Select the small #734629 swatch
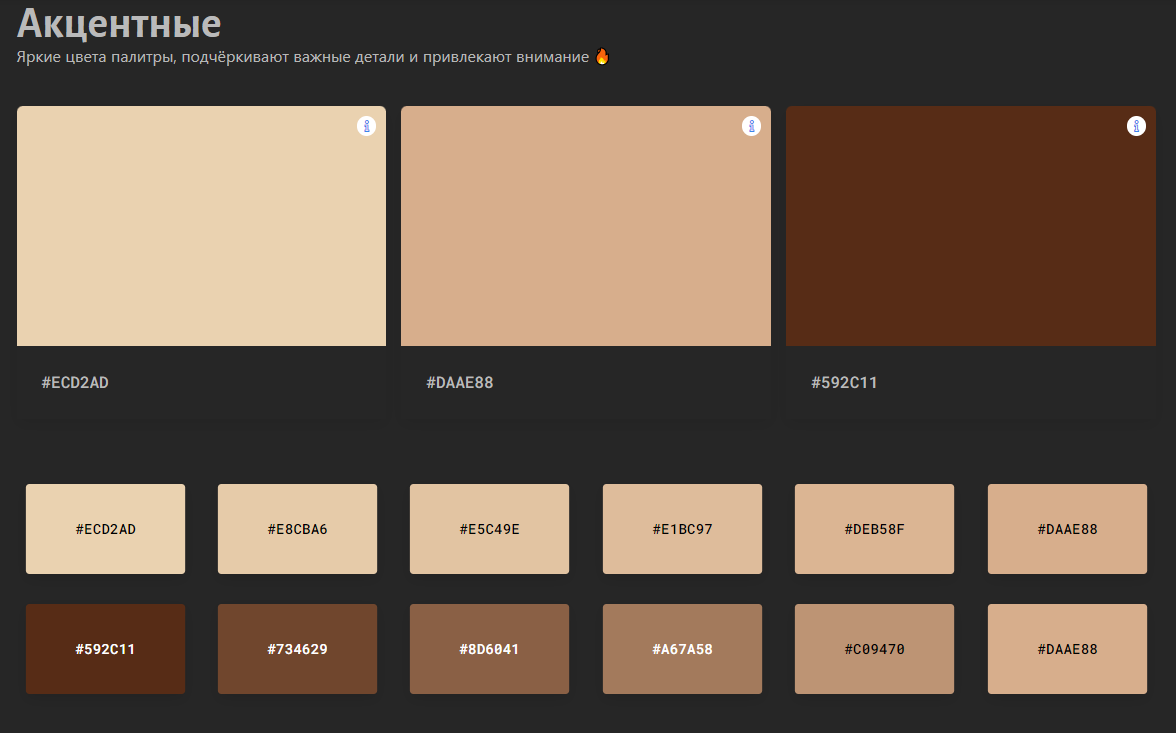The height and width of the screenshot is (733, 1176). tap(297, 649)
